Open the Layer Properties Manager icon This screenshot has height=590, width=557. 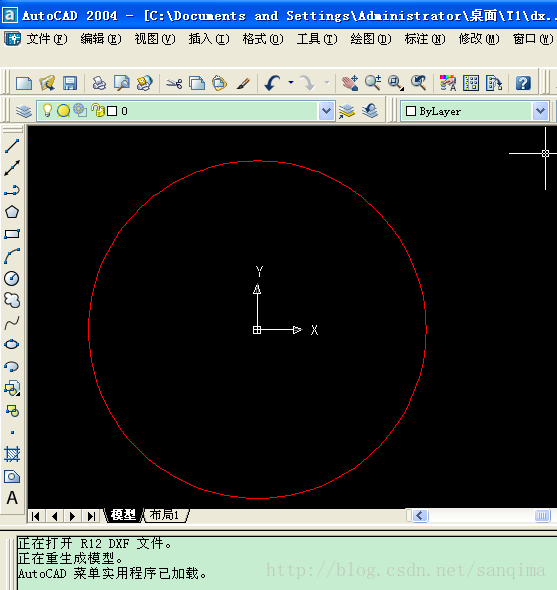pos(24,111)
